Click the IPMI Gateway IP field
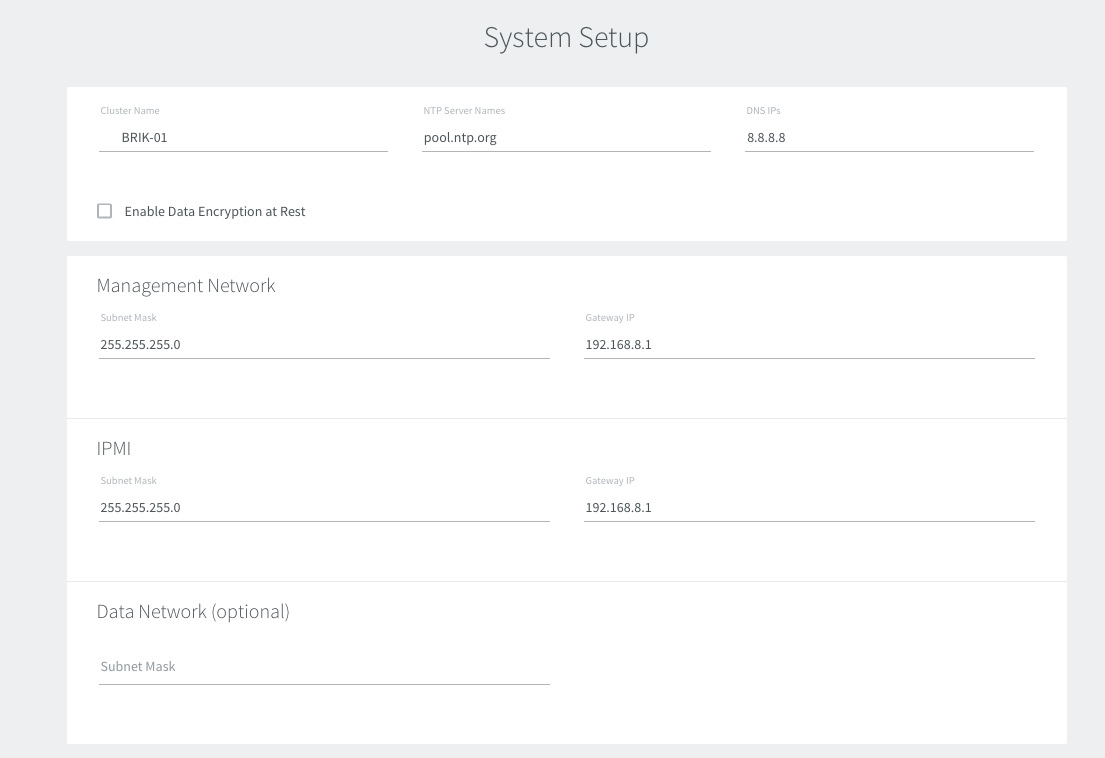Image resolution: width=1105 pixels, height=758 pixels. 808,507
